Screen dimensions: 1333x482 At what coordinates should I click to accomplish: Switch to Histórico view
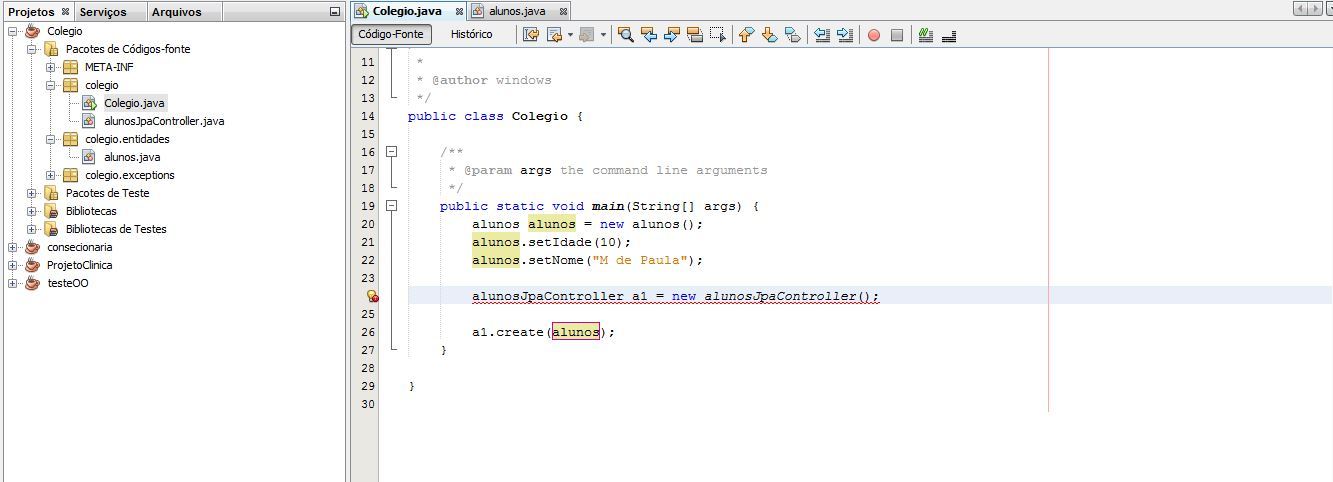click(471, 34)
